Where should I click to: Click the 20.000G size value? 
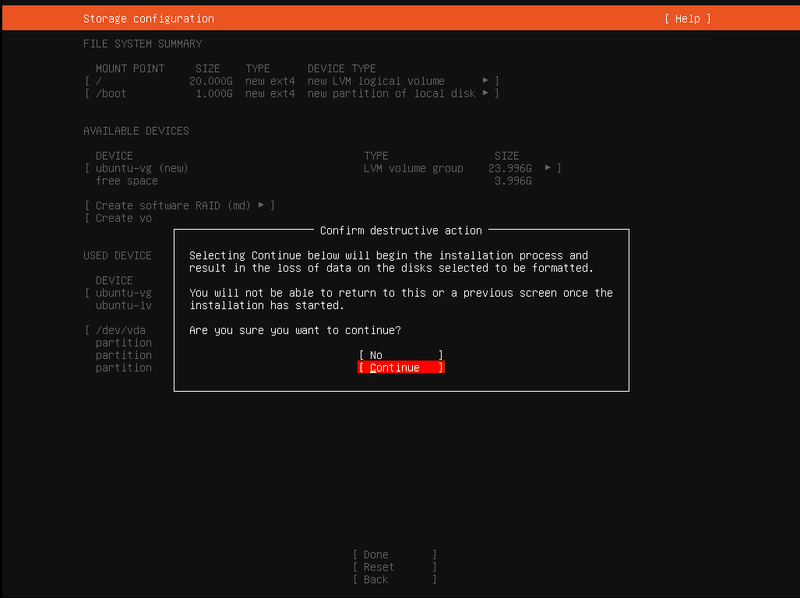211,81
